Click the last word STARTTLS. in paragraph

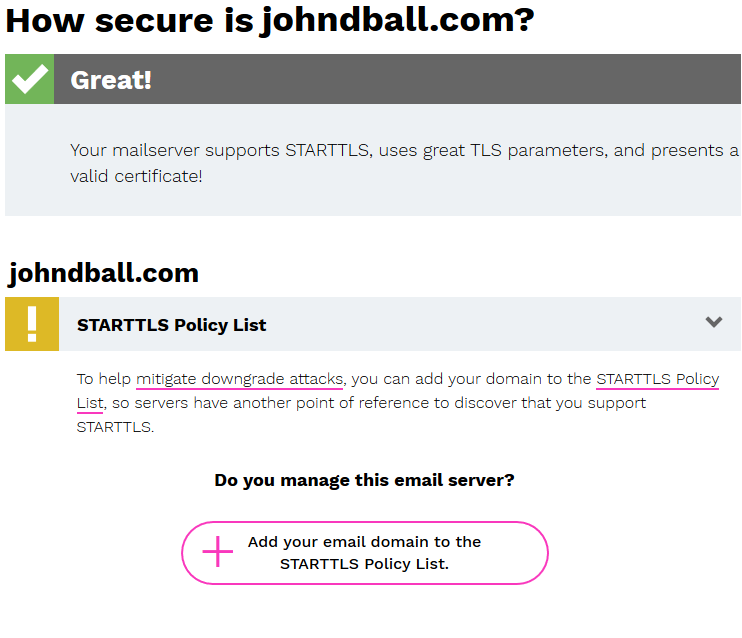coord(115,427)
